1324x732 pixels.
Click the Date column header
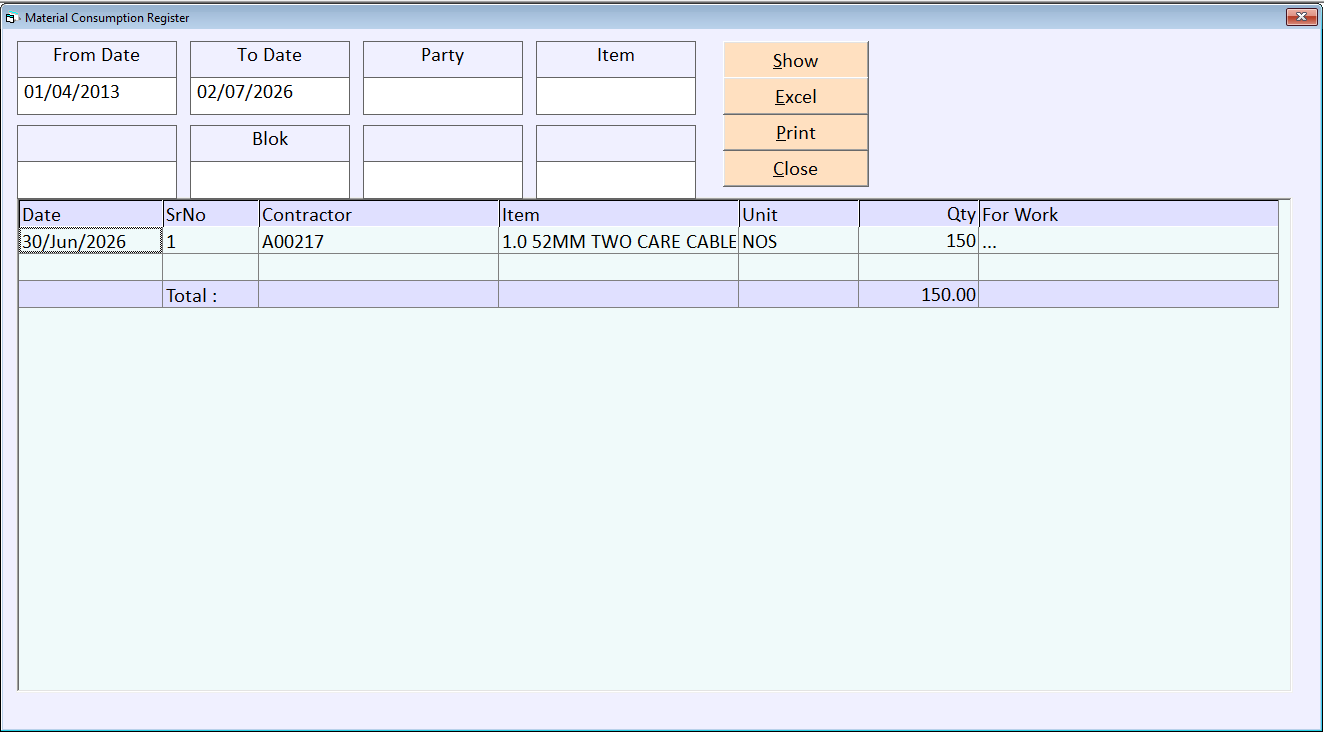pyautogui.click(x=91, y=214)
